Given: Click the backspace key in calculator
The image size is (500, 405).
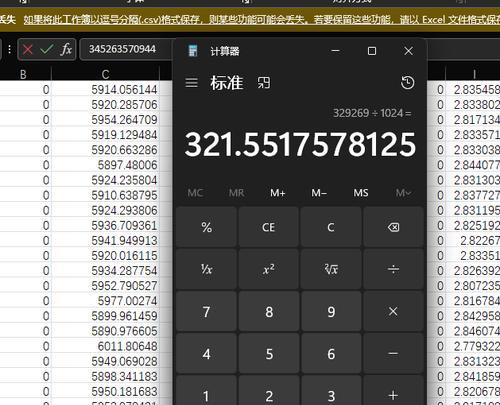Looking at the screenshot, I should coord(393,227).
